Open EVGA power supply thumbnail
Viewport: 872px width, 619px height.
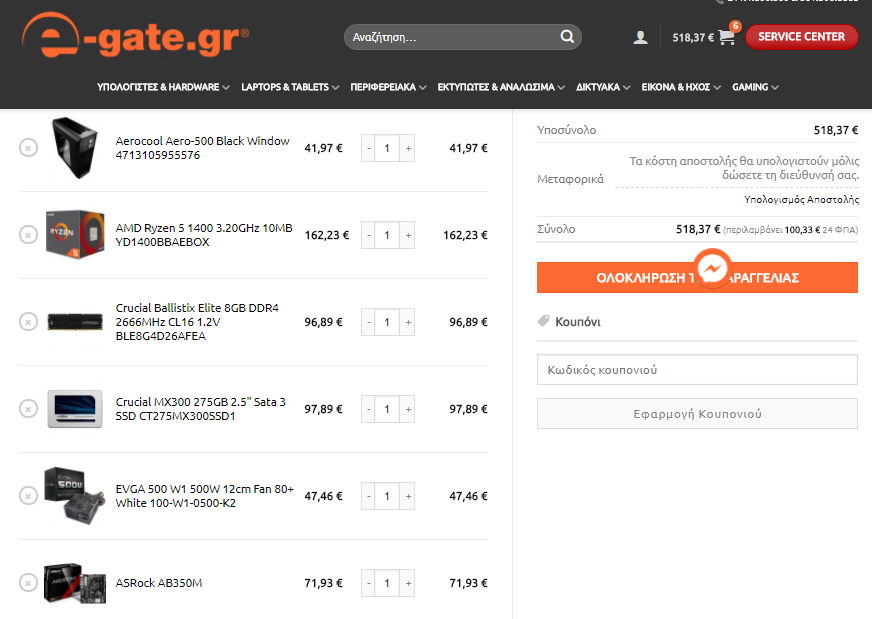pyautogui.click(x=75, y=496)
